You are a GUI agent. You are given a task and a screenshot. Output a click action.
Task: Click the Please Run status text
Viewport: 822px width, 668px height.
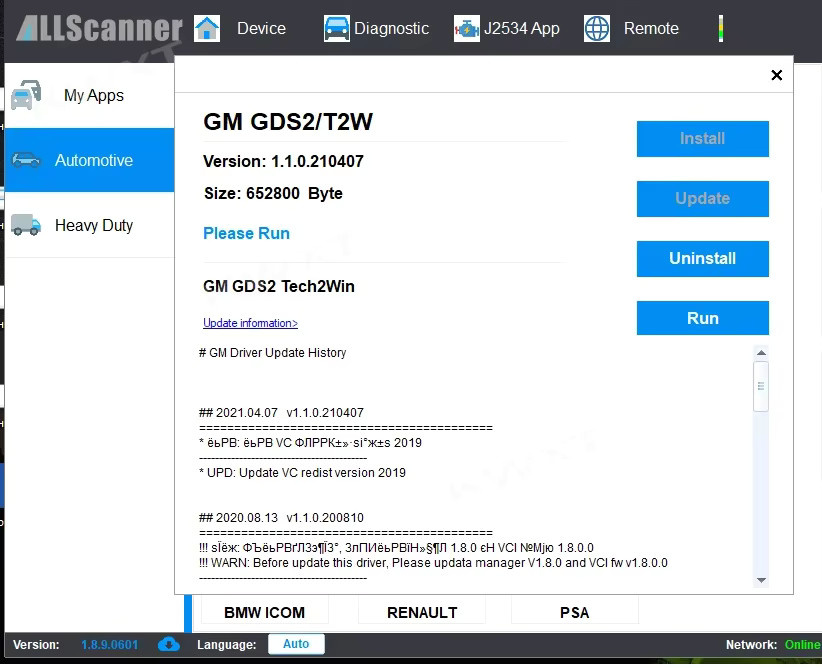246,233
